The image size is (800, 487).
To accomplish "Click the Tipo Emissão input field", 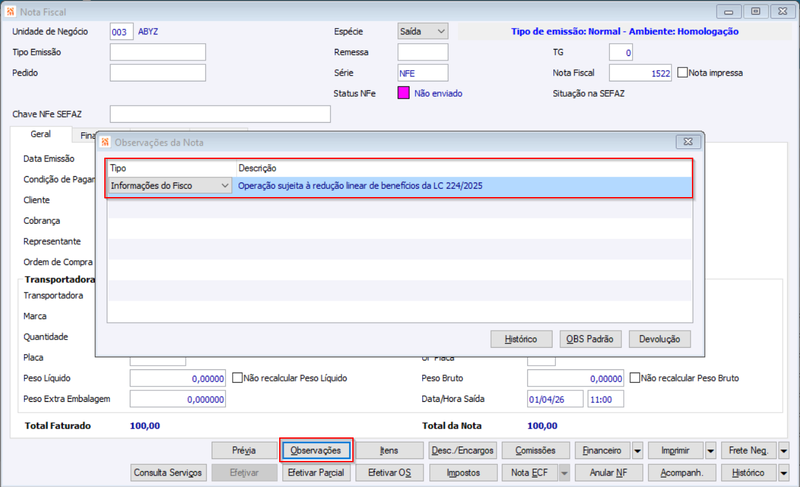I will pos(158,52).
